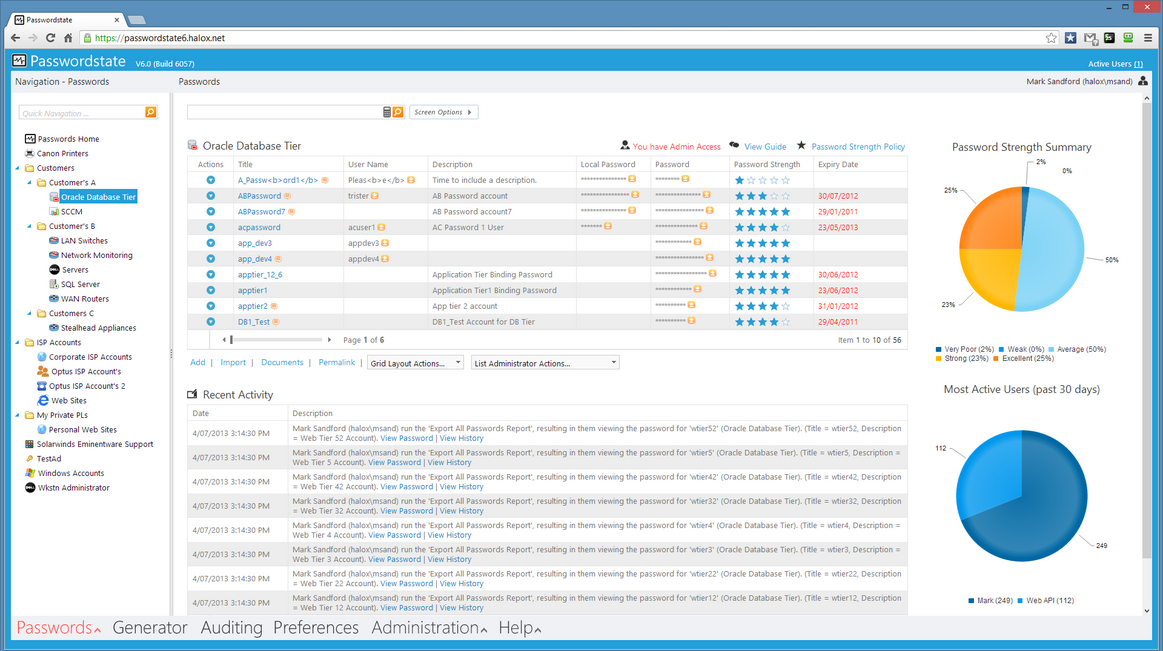Click in the Quick Navigation input field
1163x651 pixels.
tap(82, 113)
